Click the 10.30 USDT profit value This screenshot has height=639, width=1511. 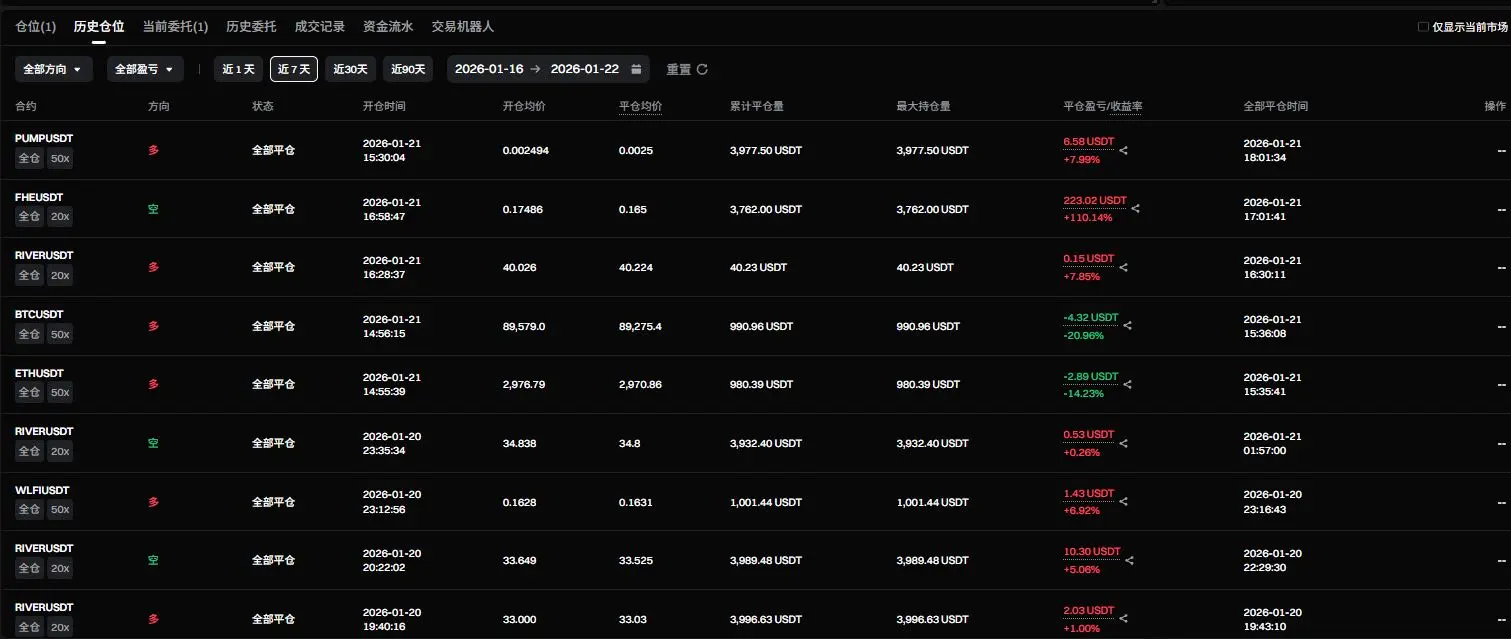tap(1091, 552)
